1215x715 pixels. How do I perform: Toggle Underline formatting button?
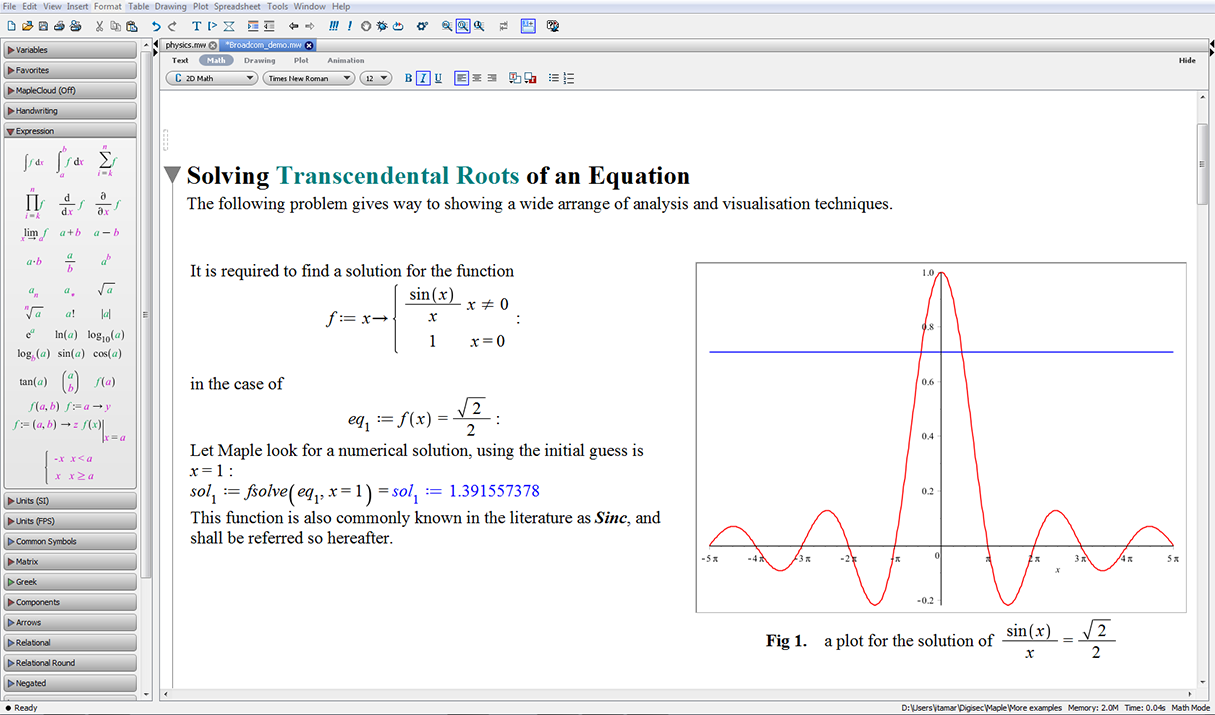438,78
